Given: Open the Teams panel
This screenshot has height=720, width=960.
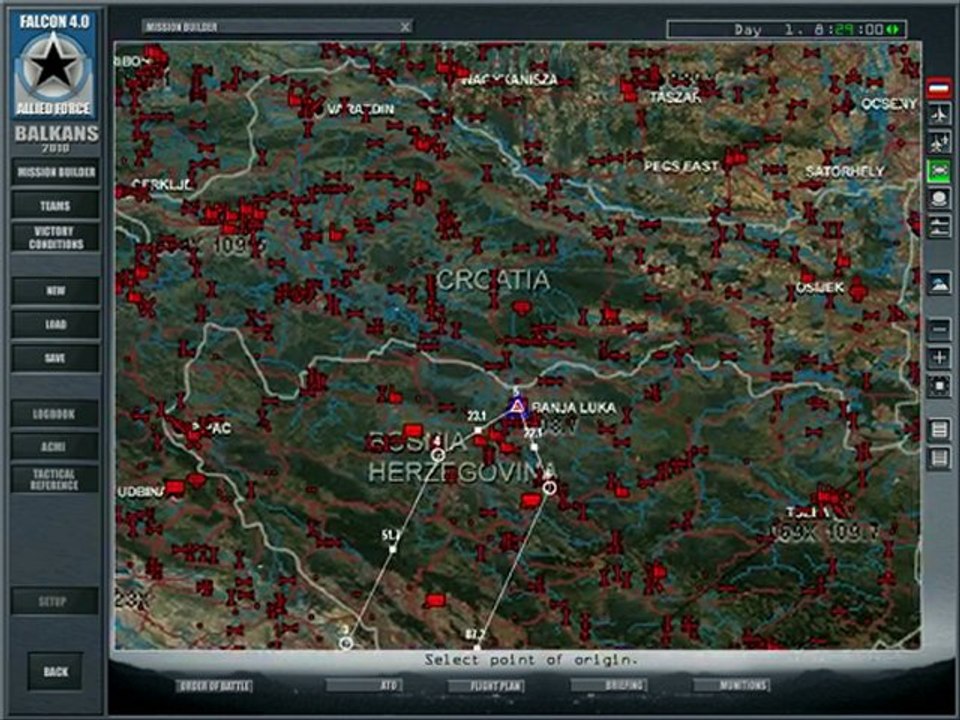Looking at the screenshot, I should (x=55, y=206).
